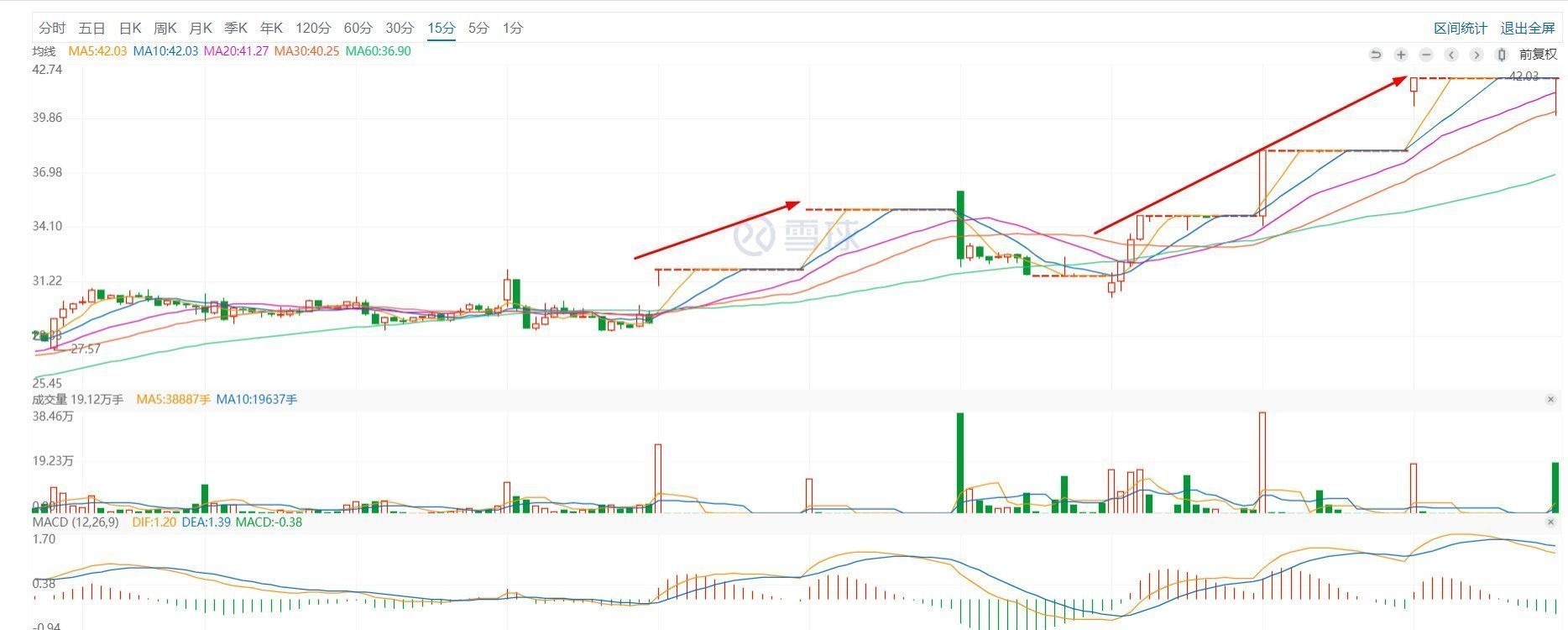The height and width of the screenshot is (630, 1568).
Task: Click the MA5:42.03 price legend
Action: coord(97,51)
